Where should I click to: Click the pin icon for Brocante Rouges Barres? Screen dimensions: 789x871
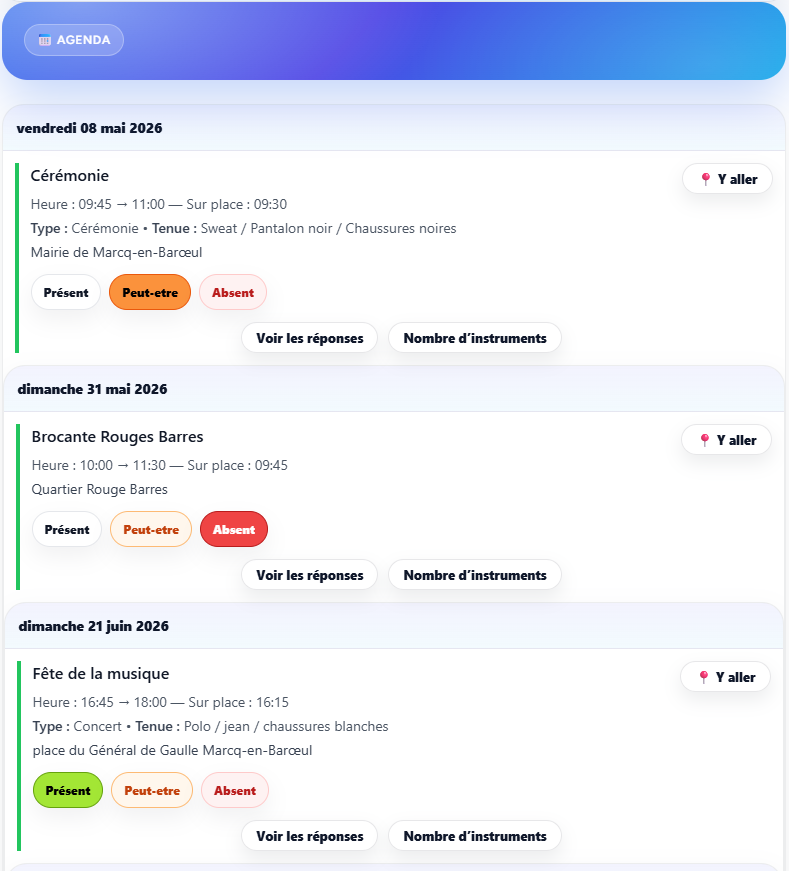point(705,440)
